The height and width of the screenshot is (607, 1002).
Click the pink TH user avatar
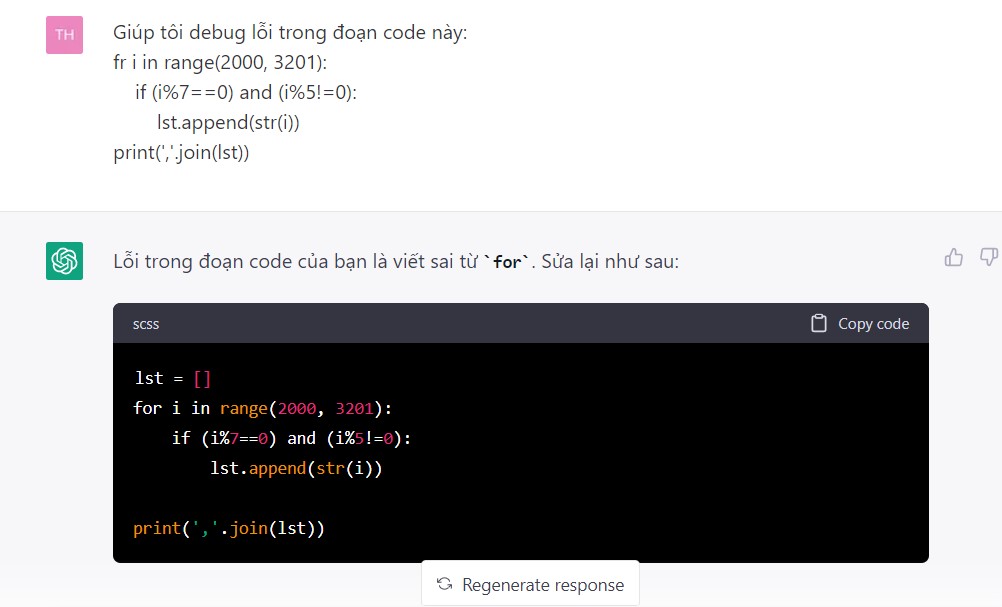(x=64, y=35)
